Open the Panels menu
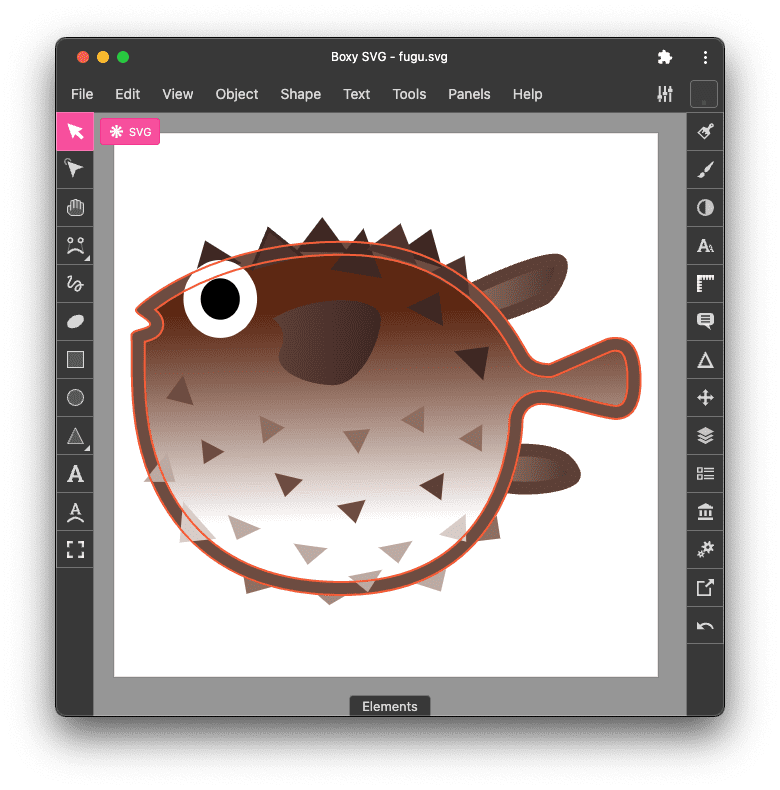 point(469,94)
